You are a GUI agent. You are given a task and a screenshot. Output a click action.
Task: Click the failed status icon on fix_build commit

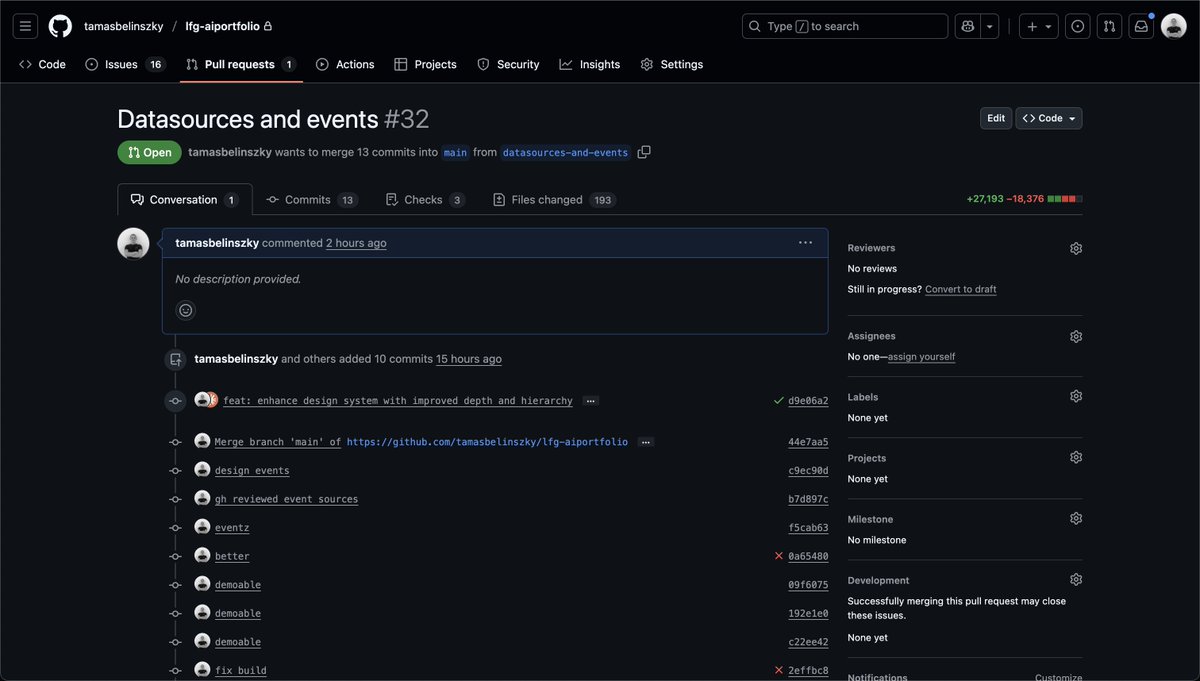778,670
